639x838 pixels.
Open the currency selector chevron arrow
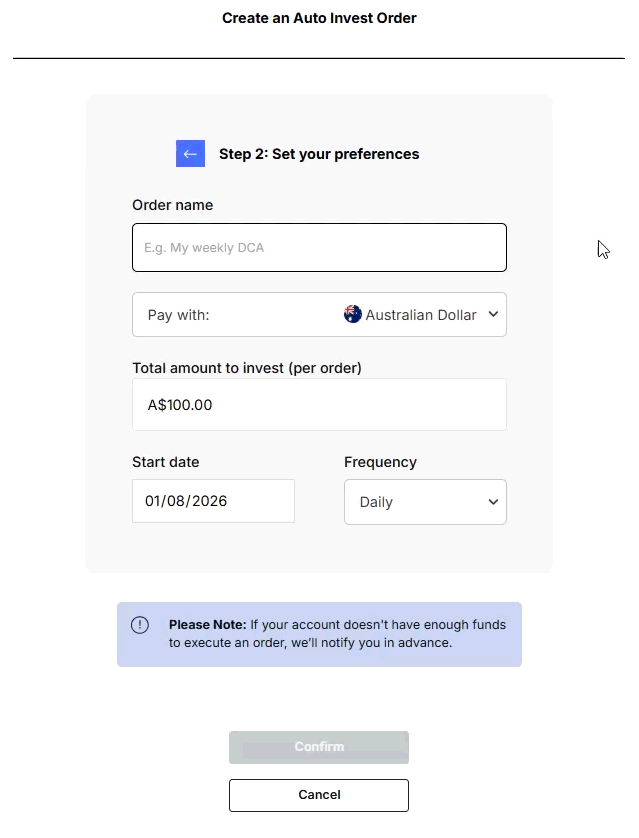tap(492, 314)
